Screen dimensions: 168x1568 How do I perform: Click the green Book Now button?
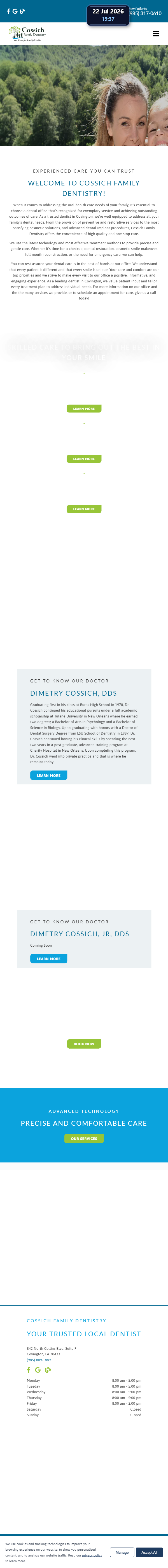(84, 1044)
